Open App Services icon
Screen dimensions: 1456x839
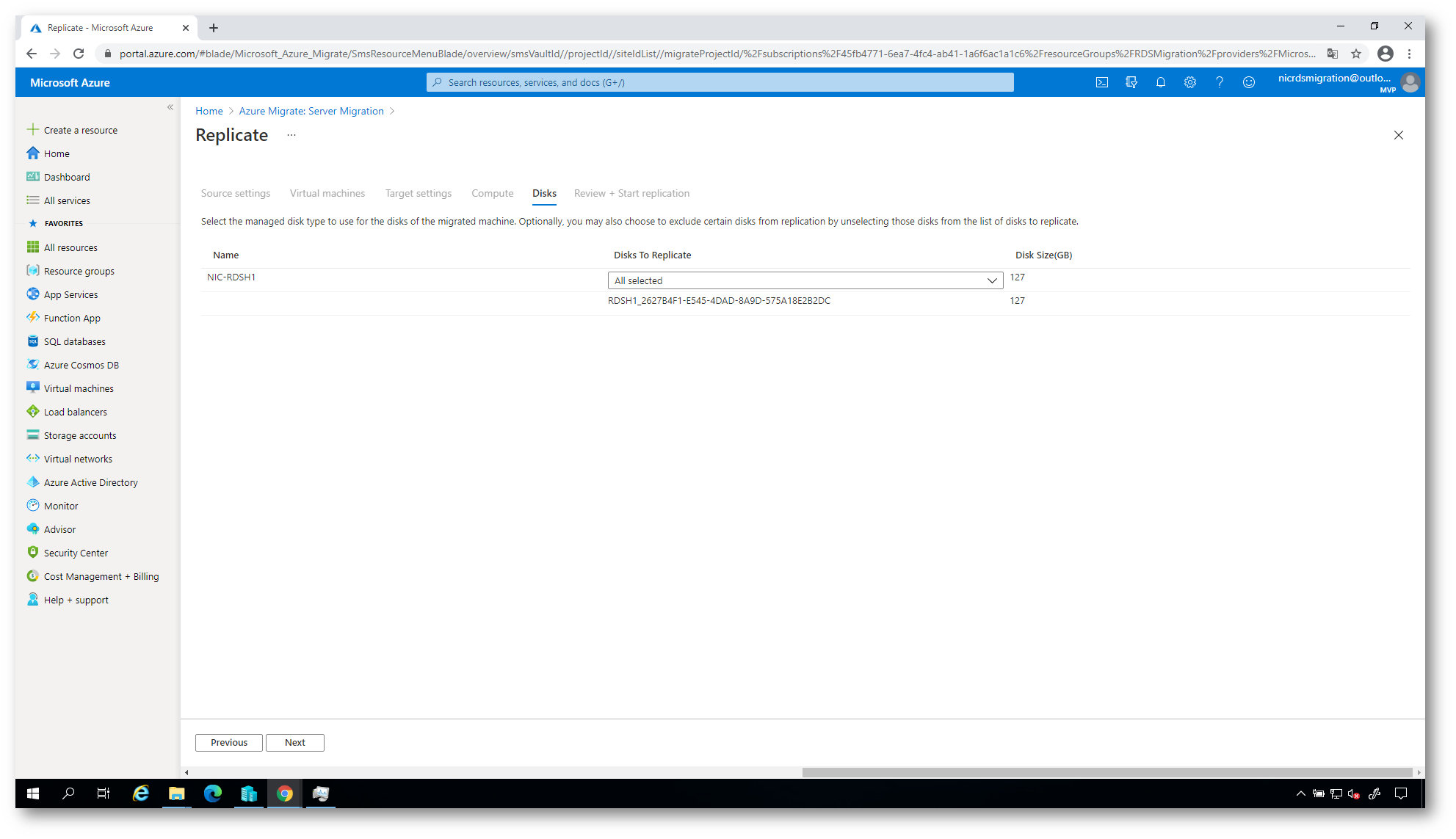pyautogui.click(x=33, y=294)
